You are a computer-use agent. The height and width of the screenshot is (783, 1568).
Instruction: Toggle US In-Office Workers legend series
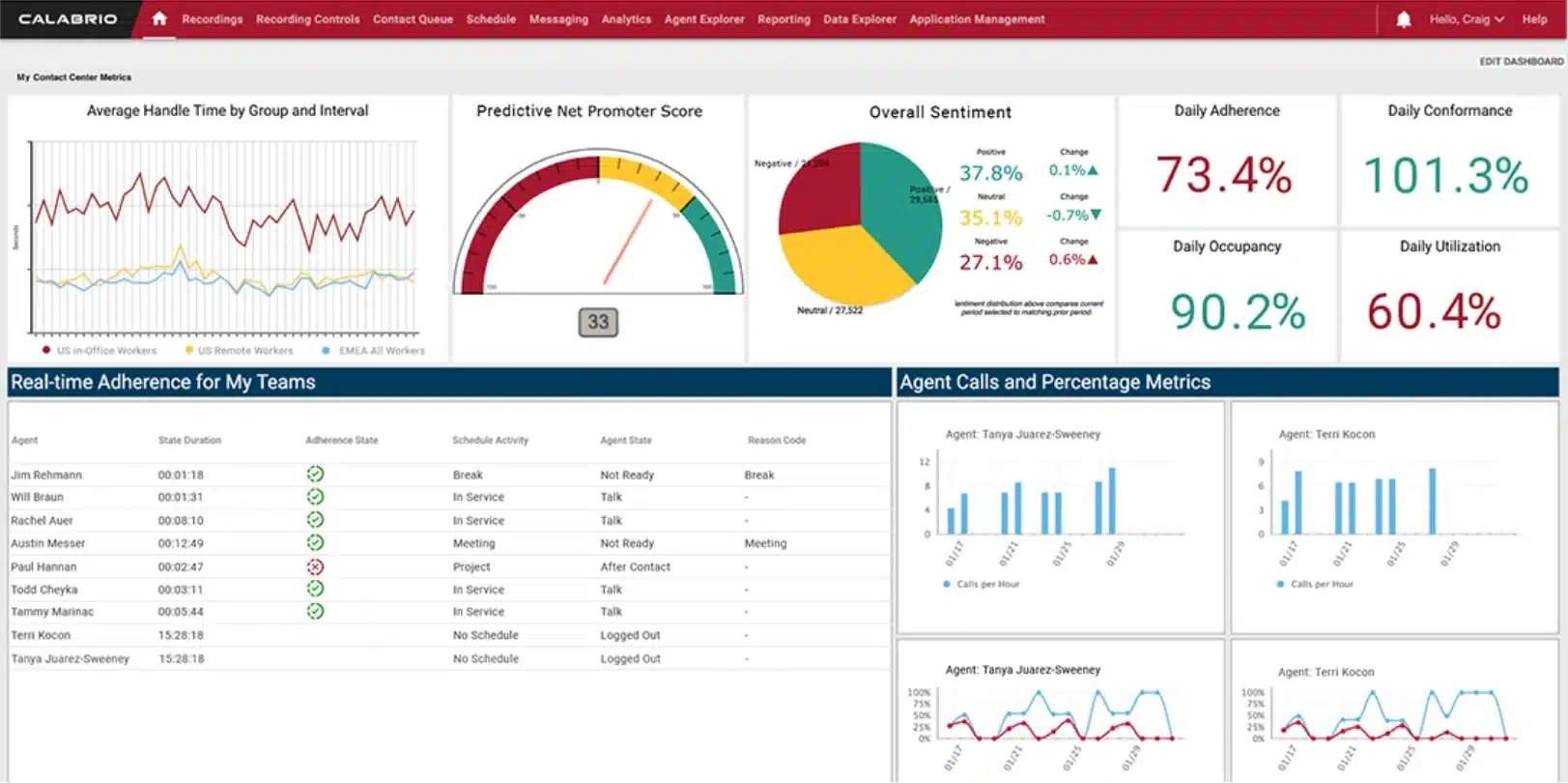(x=100, y=351)
